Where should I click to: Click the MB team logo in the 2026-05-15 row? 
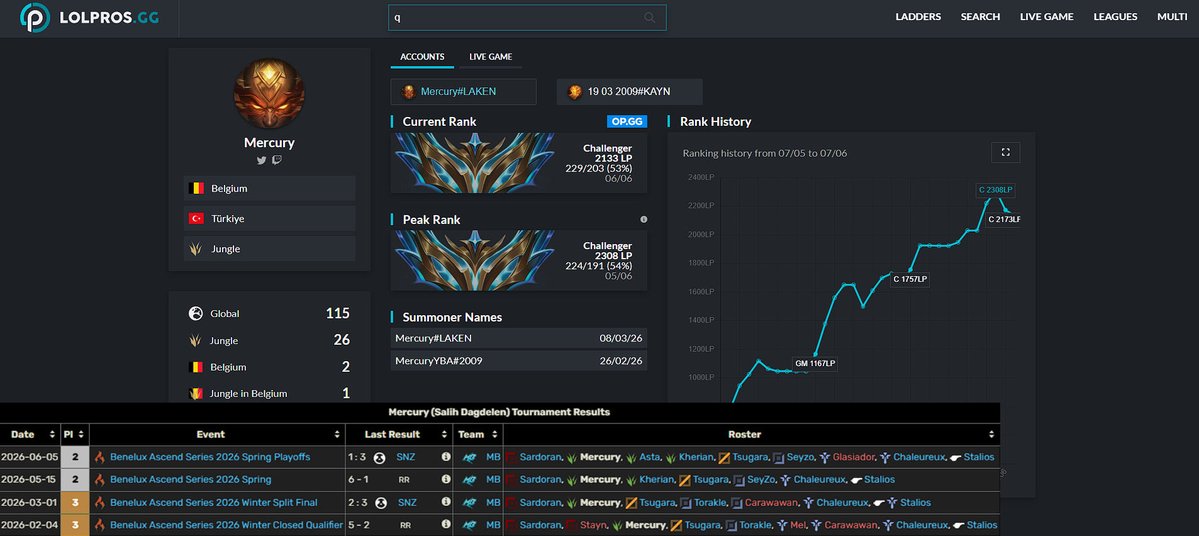pyautogui.click(x=470, y=479)
